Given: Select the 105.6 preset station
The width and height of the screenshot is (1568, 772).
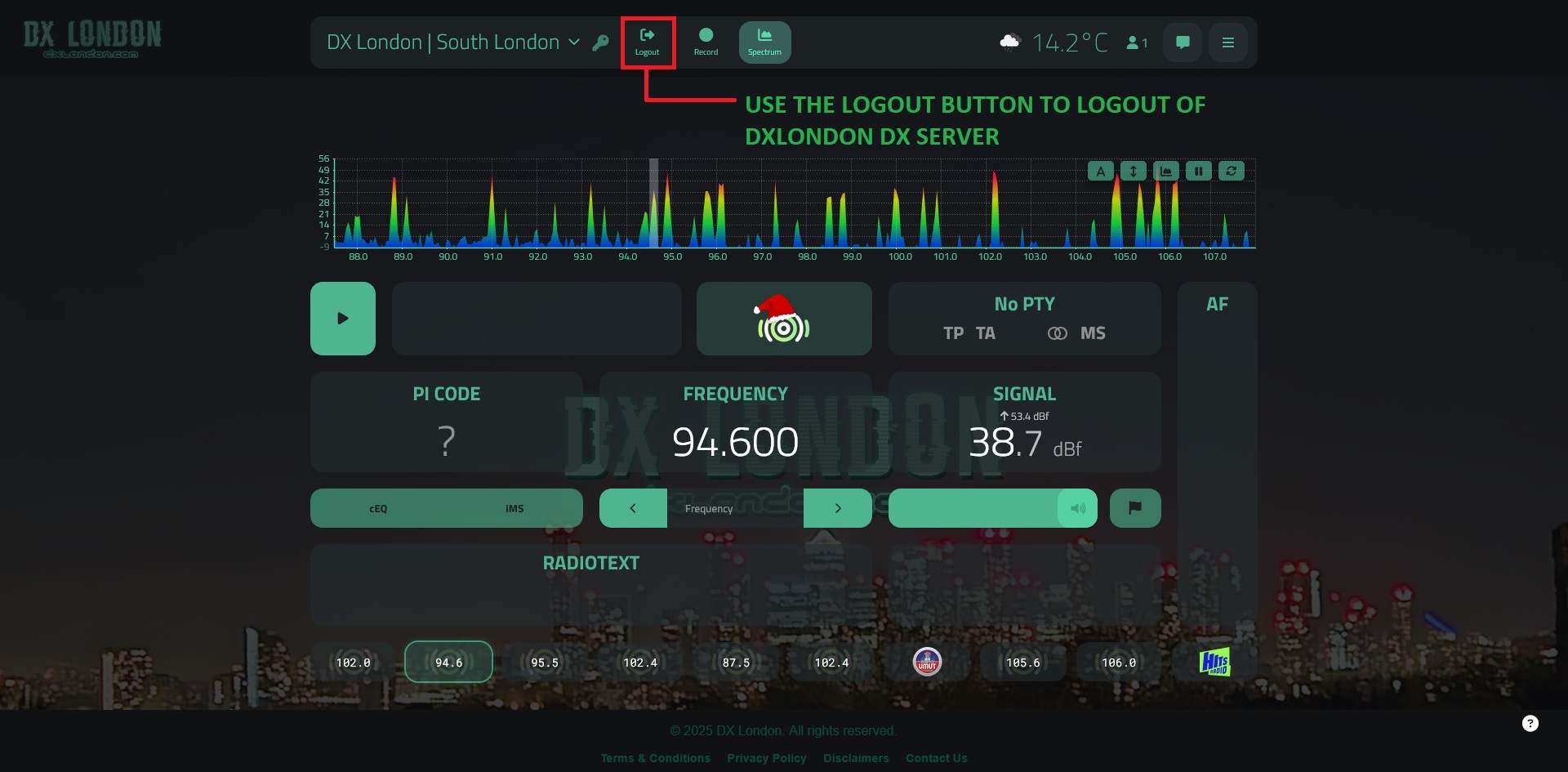Looking at the screenshot, I should tap(1022, 663).
